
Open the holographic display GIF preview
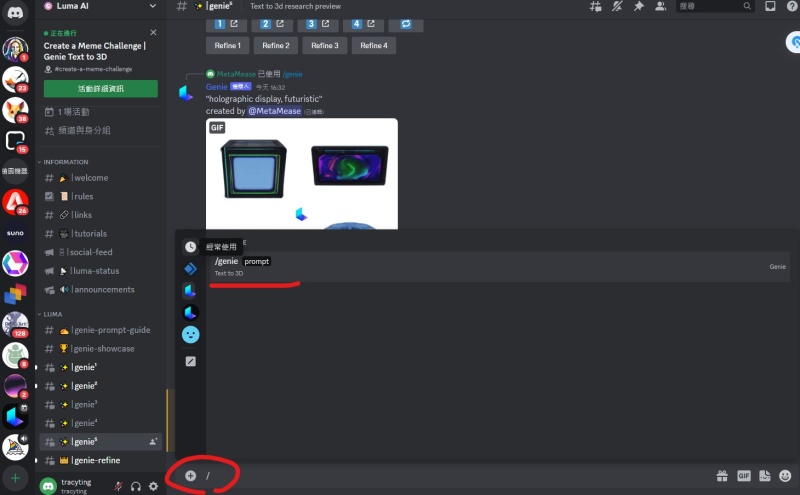pos(302,174)
